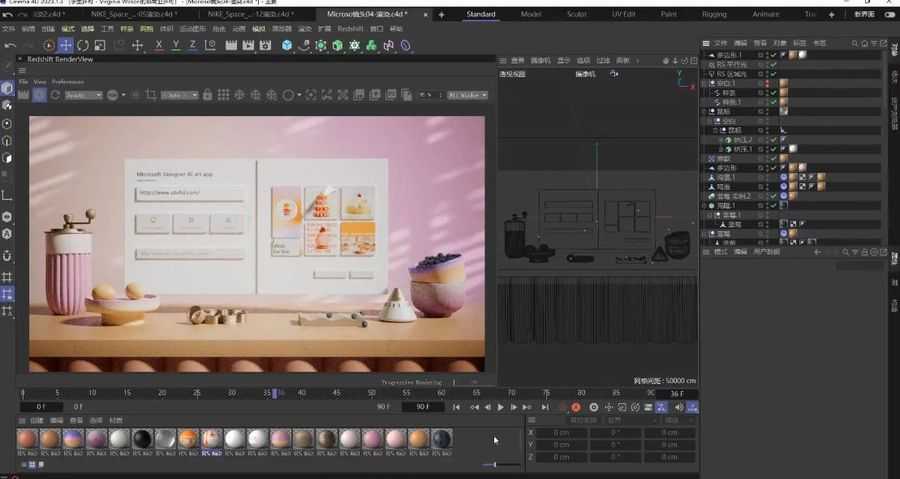
Task: Open the File menu in Redshift RenderView
Action: click(x=24, y=82)
